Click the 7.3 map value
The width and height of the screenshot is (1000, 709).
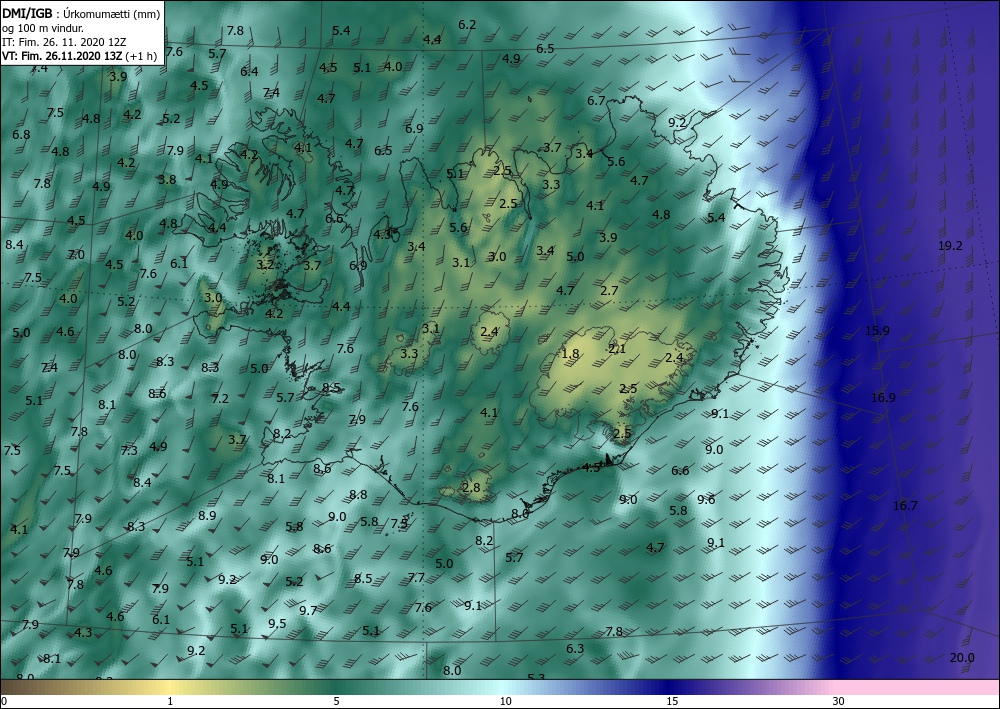129,451
